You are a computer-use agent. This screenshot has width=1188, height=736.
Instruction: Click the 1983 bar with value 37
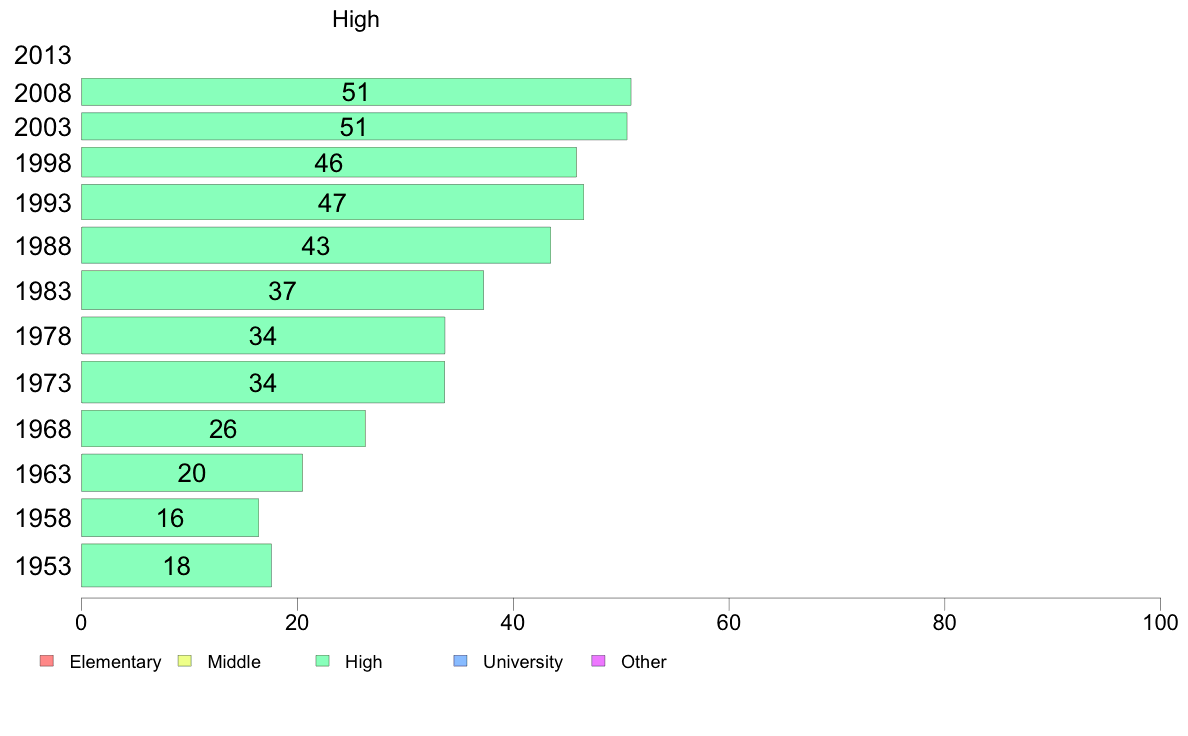tap(282, 290)
